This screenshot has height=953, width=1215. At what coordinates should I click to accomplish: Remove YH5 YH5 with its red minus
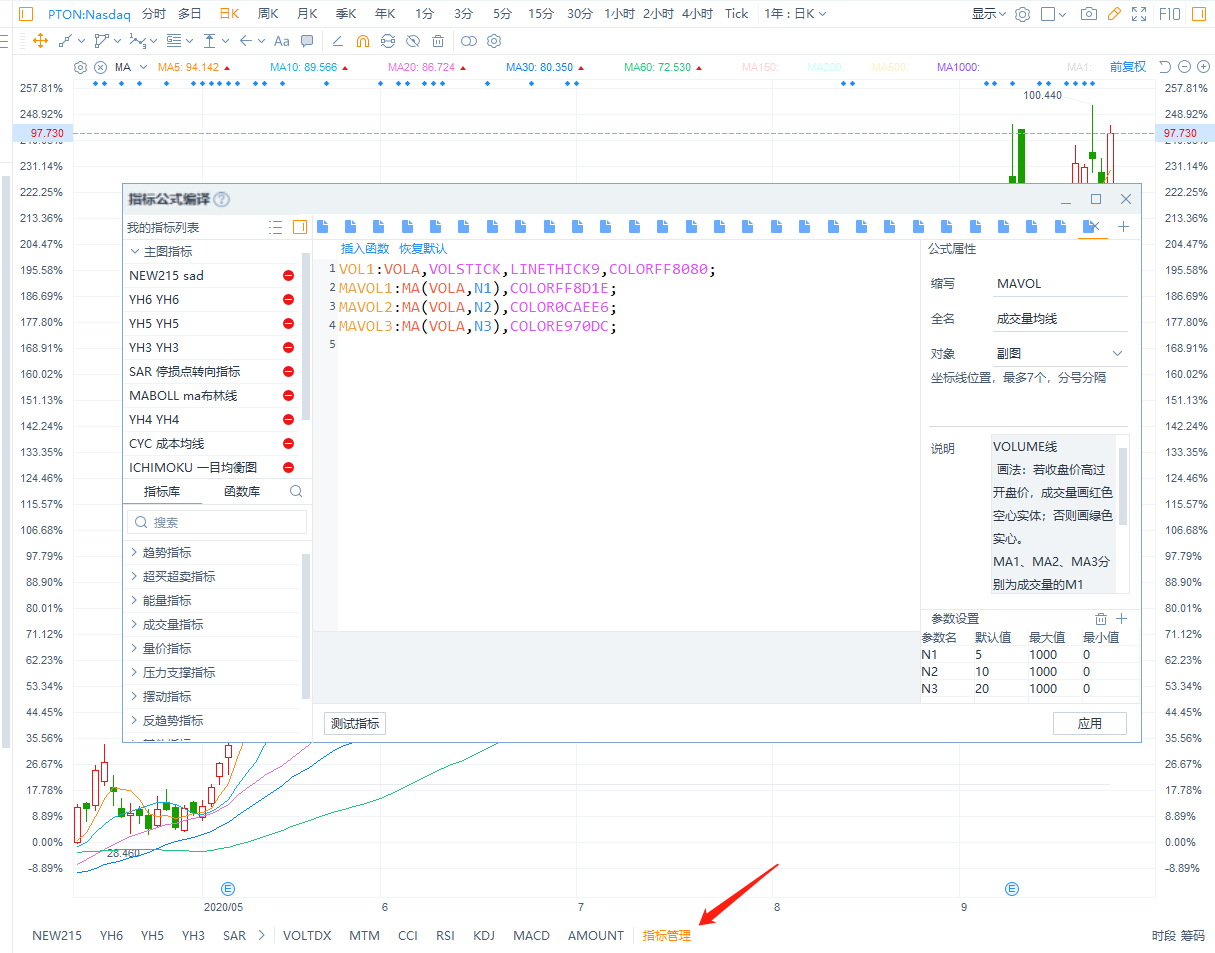pos(288,324)
